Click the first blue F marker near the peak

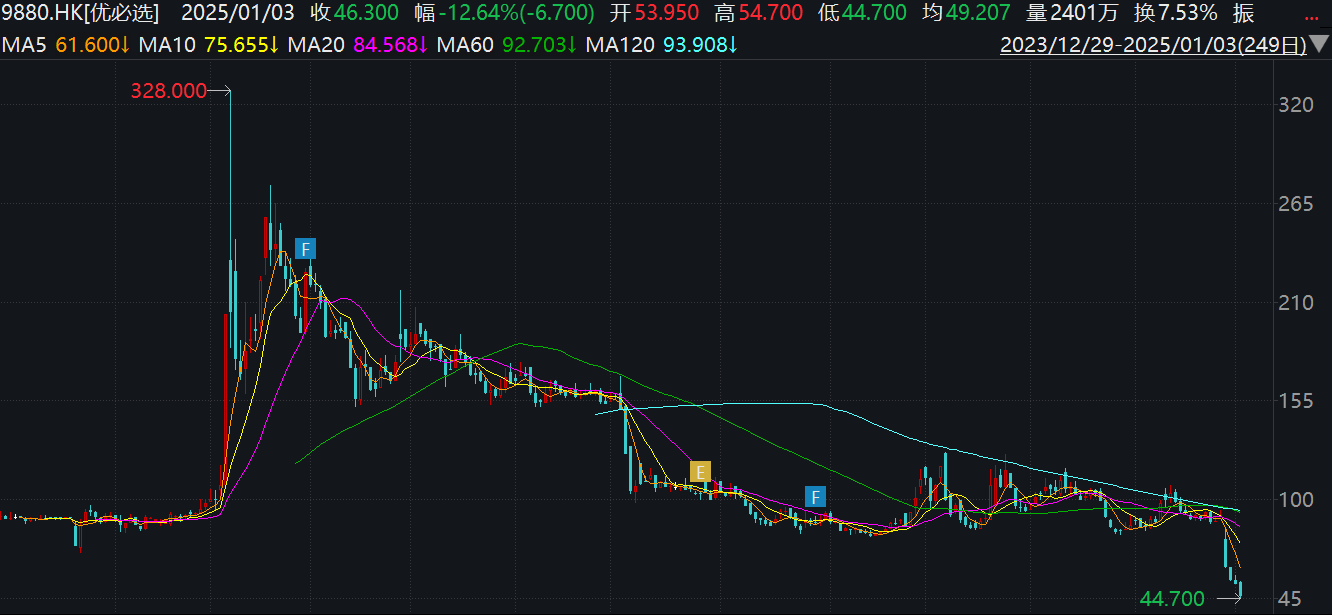pos(306,248)
